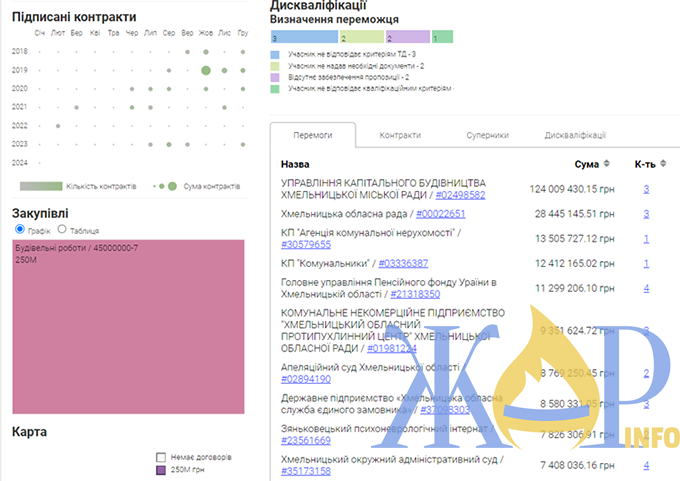Click blue legend swatch for критеріям ТД

click(275, 55)
